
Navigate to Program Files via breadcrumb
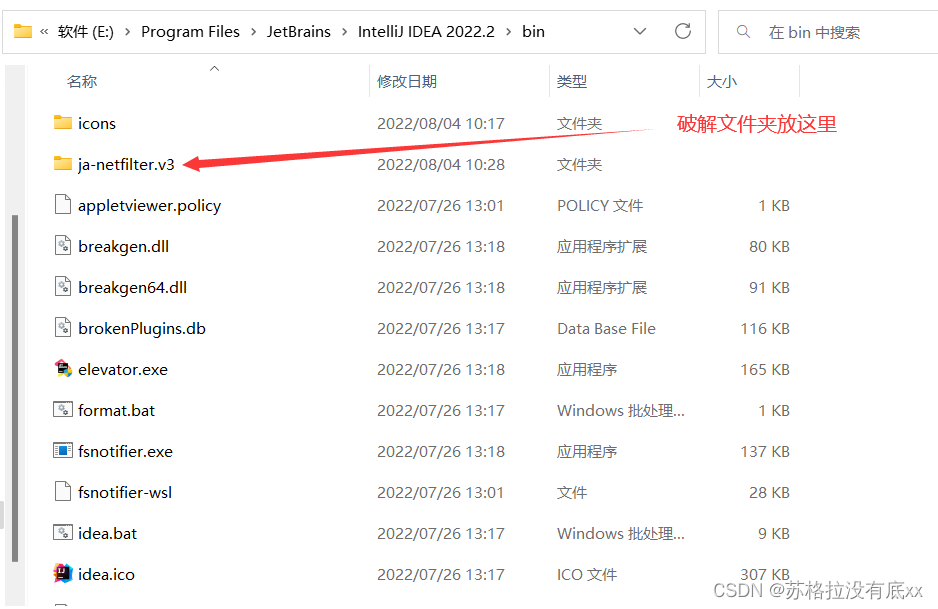point(190,31)
